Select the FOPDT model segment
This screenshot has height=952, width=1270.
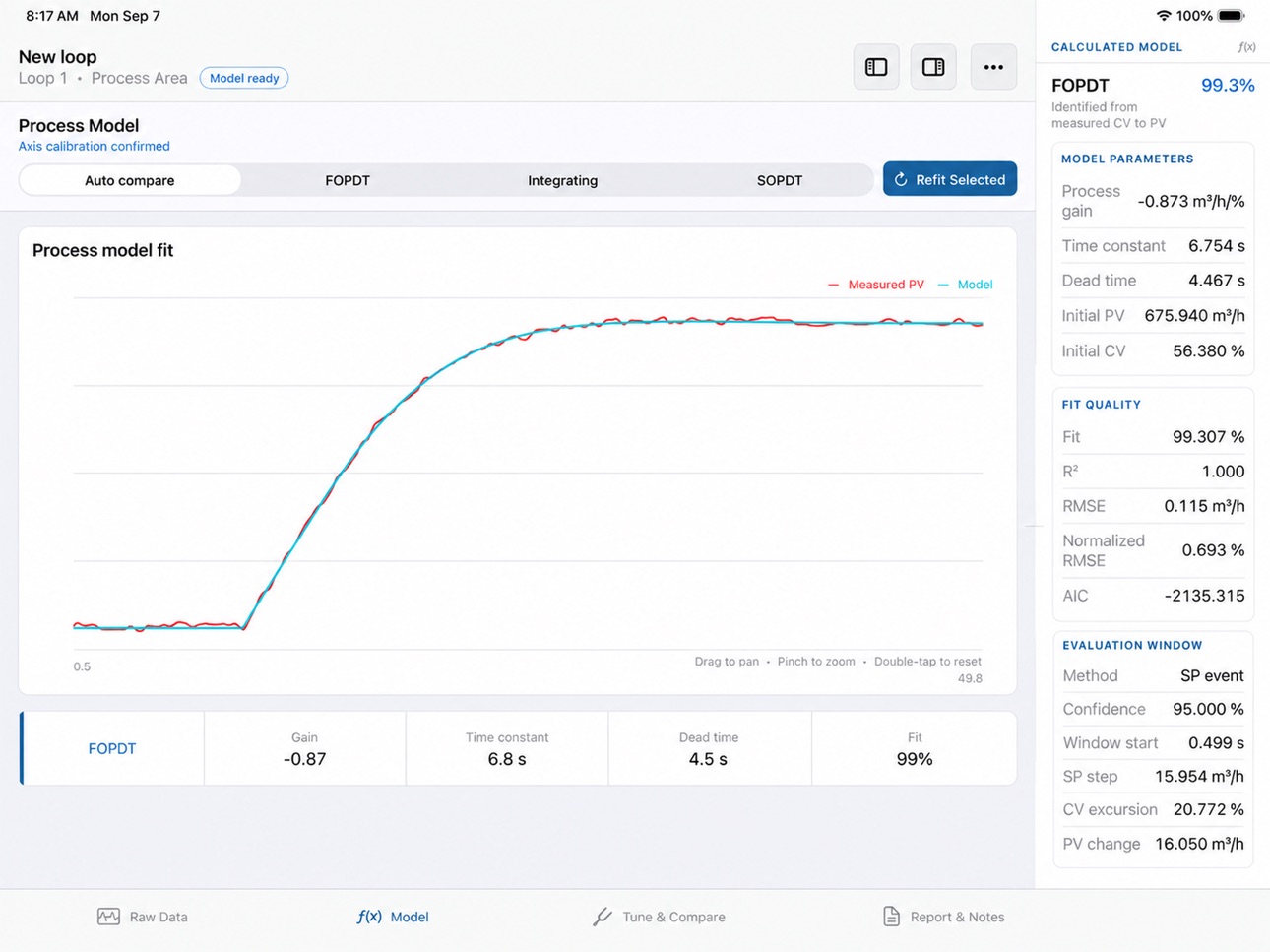tap(348, 180)
